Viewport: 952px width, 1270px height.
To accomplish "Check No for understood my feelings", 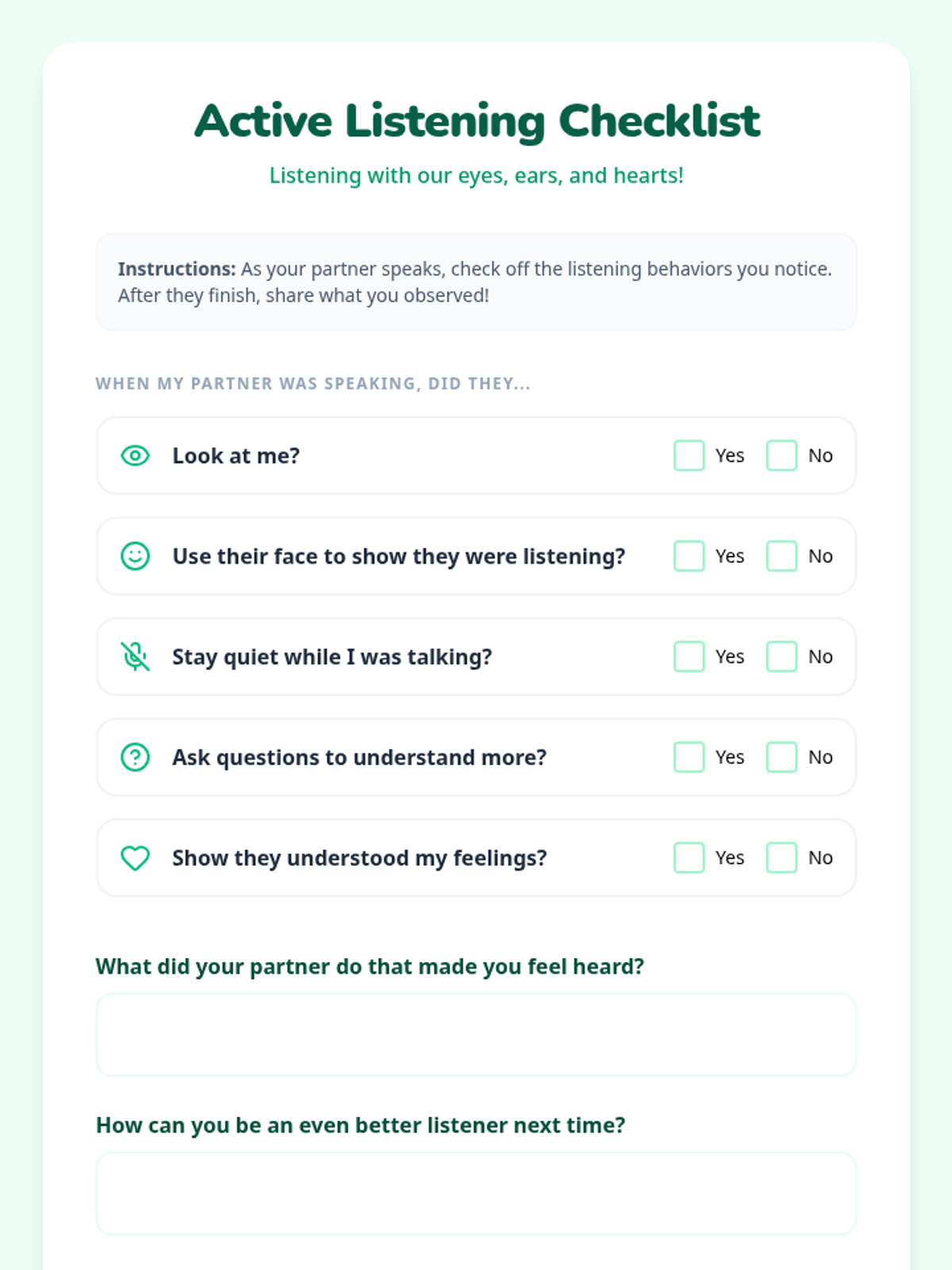I will click(781, 858).
